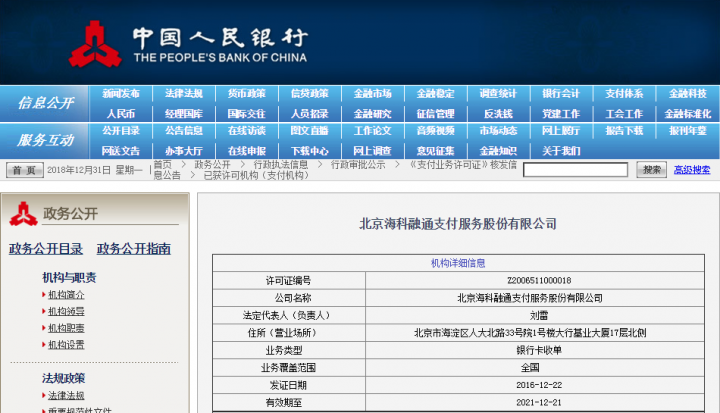
Task: Open 机构设置 in the sidebar
Action: click(66, 345)
